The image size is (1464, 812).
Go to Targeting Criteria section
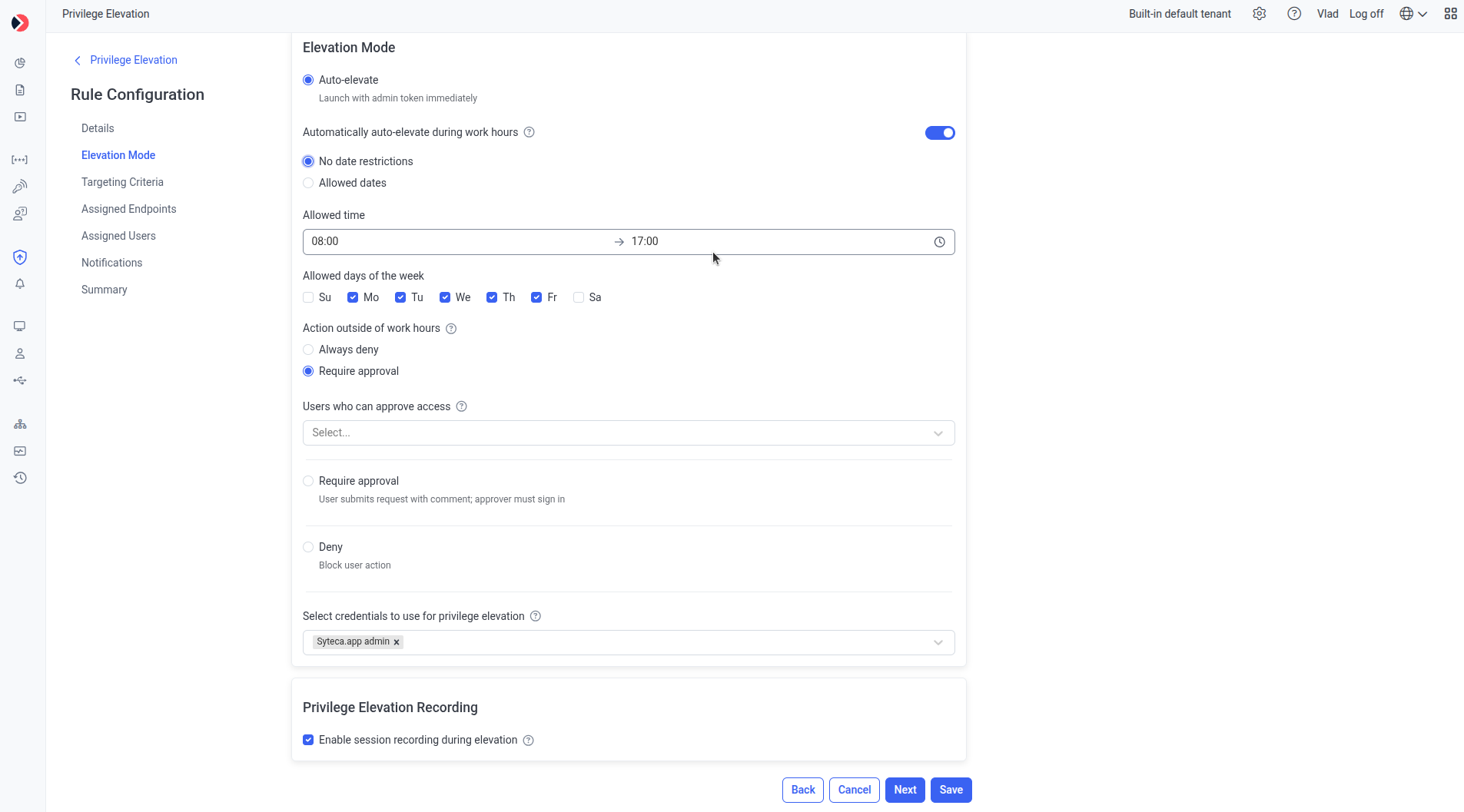click(x=122, y=182)
